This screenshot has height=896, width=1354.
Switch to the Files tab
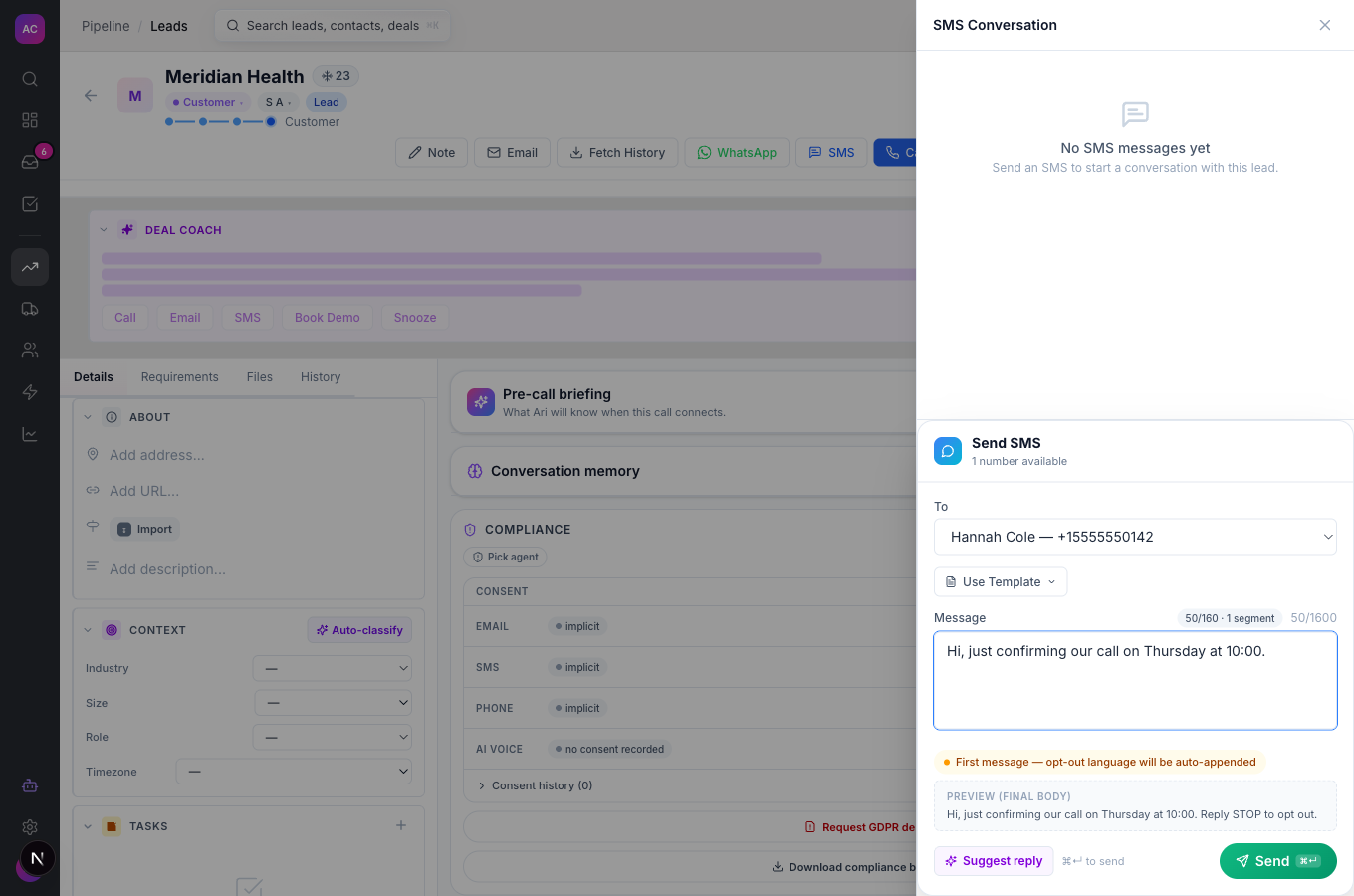click(x=260, y=377)
